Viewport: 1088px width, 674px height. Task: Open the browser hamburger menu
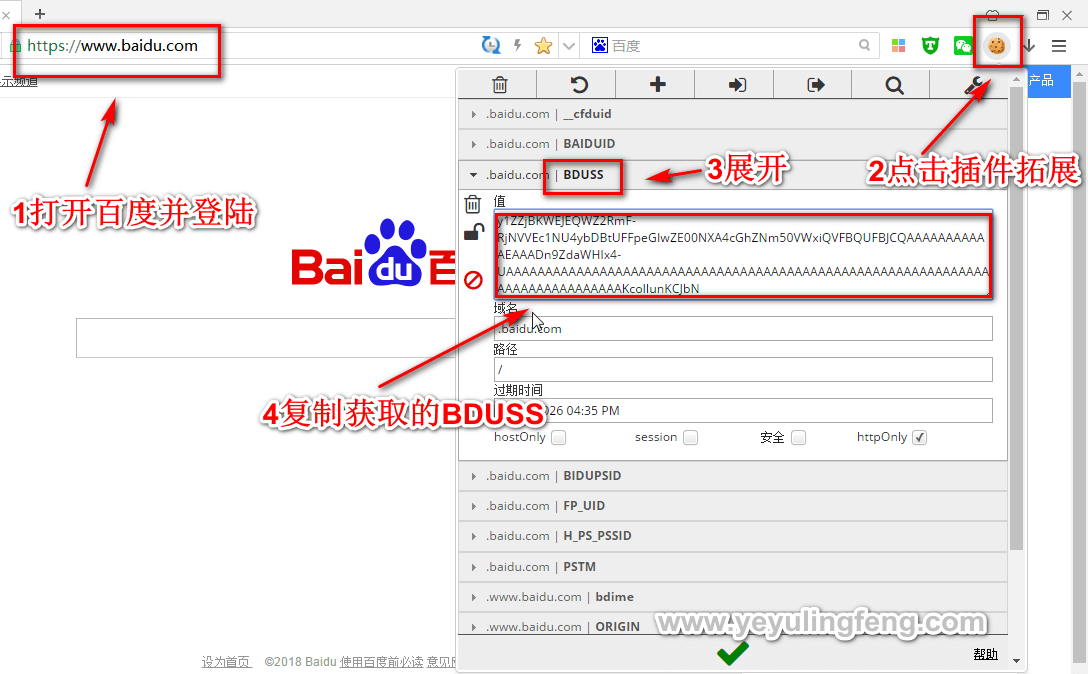click(x=1059, y=46)
